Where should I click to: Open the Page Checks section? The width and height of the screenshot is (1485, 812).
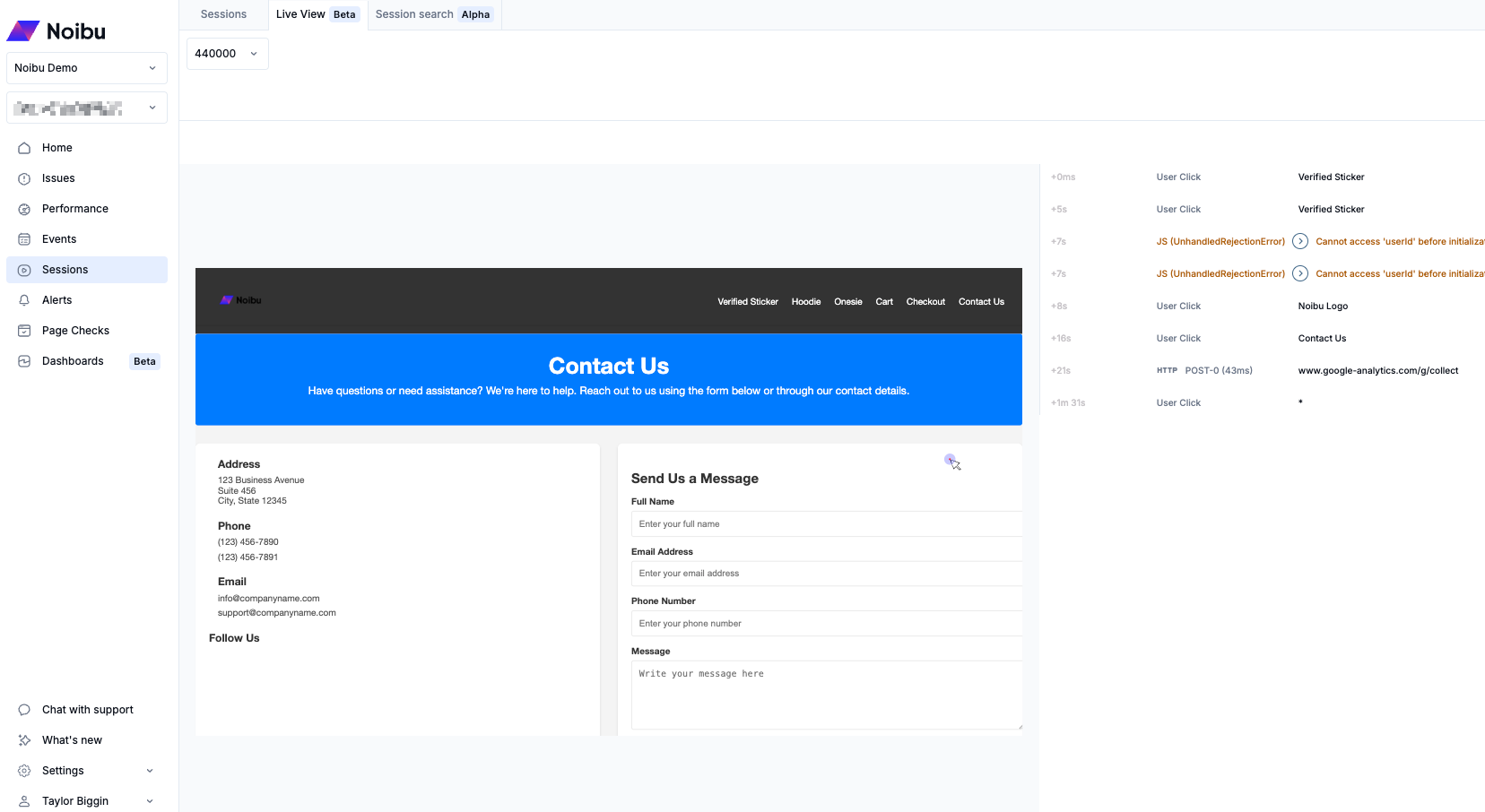pyautogui.click(x=75, y=330)
